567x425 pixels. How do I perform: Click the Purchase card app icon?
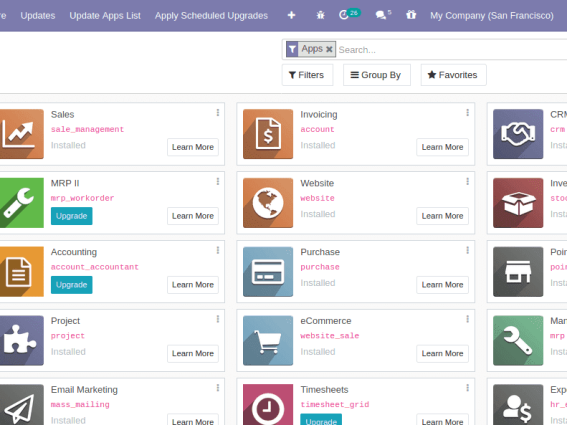click(x=268, y=272)
